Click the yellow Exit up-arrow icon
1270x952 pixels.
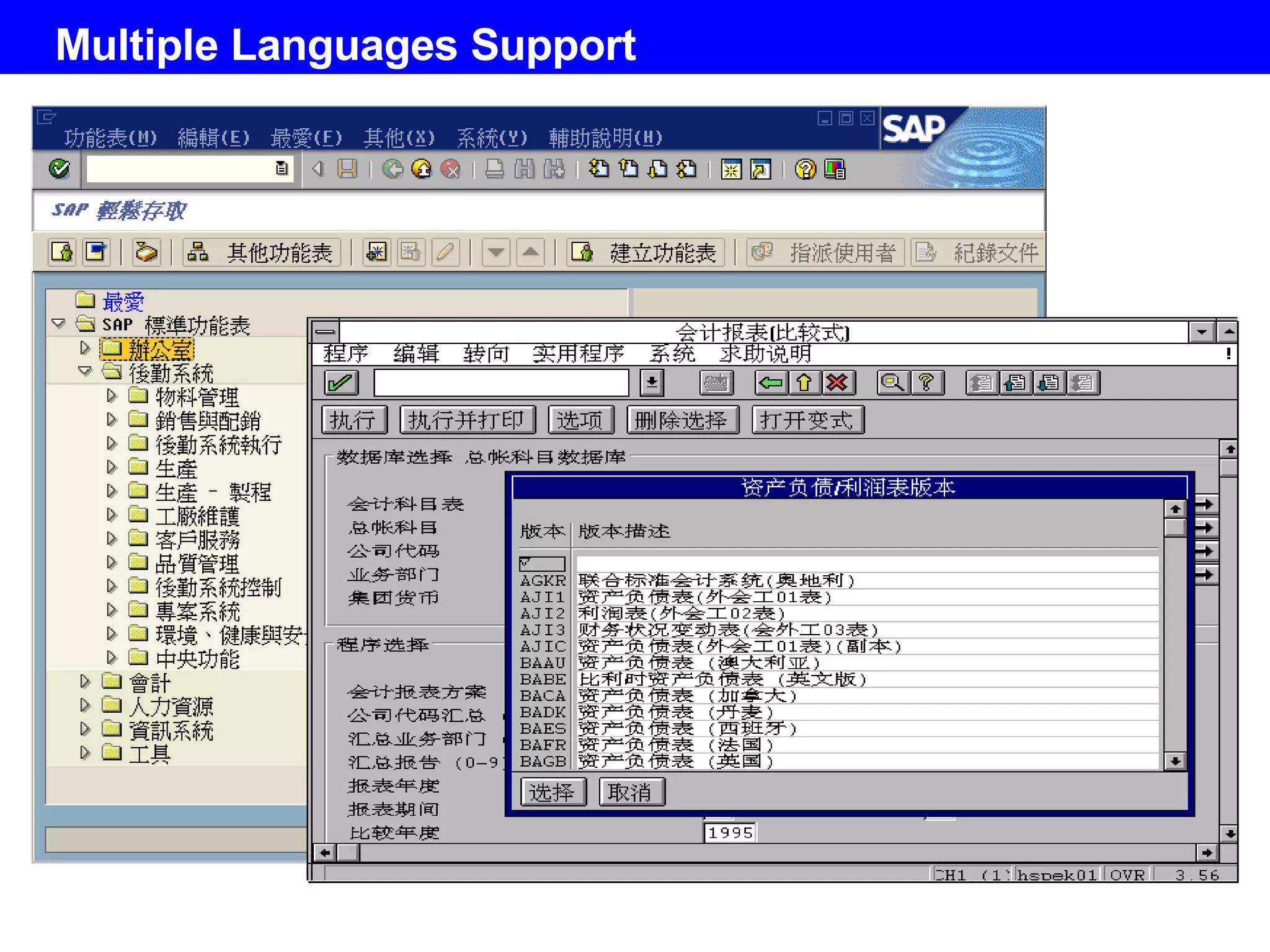pos(422,169)
